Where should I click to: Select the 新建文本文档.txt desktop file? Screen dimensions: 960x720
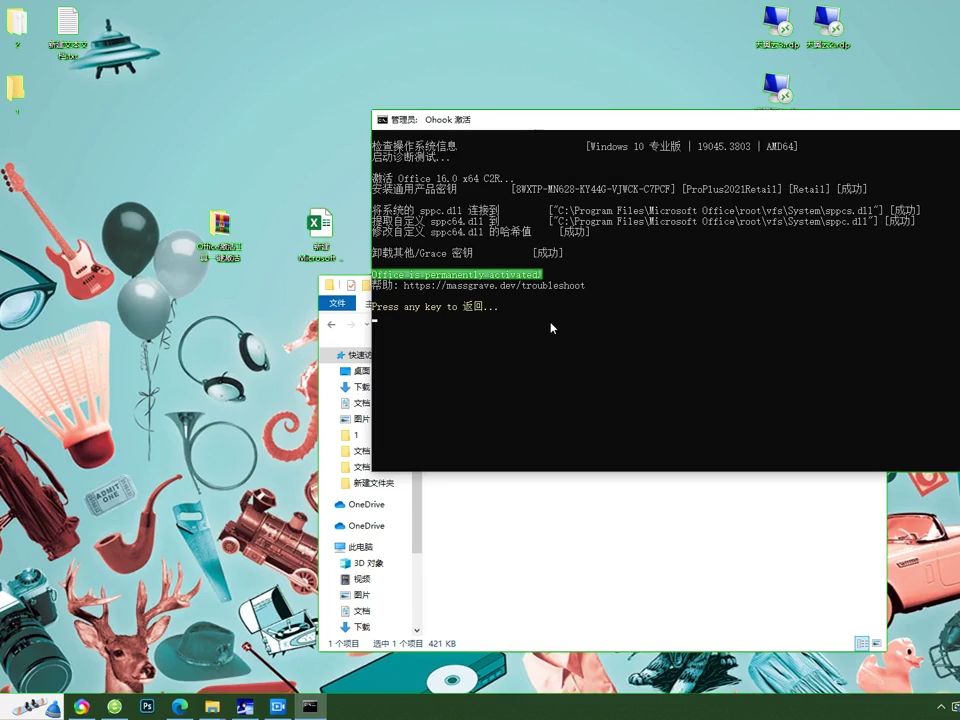pos(67,33)
